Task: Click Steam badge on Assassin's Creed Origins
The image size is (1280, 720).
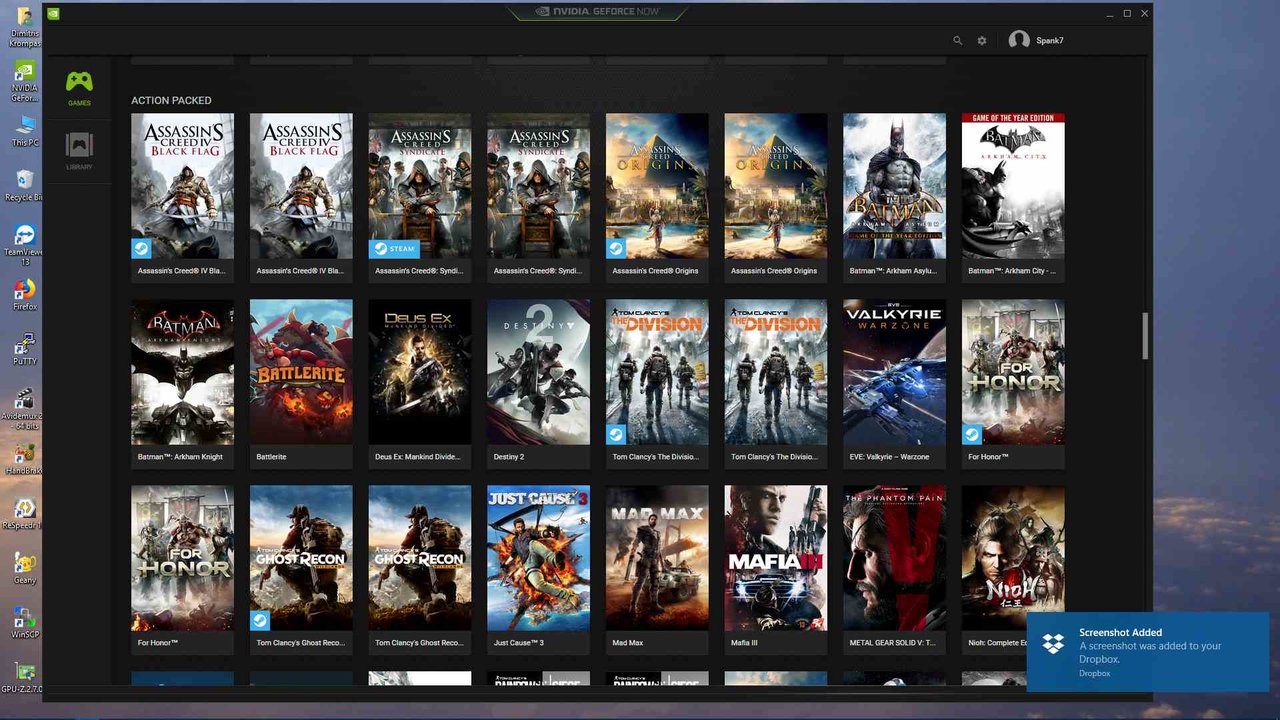Action: [616, 249]
